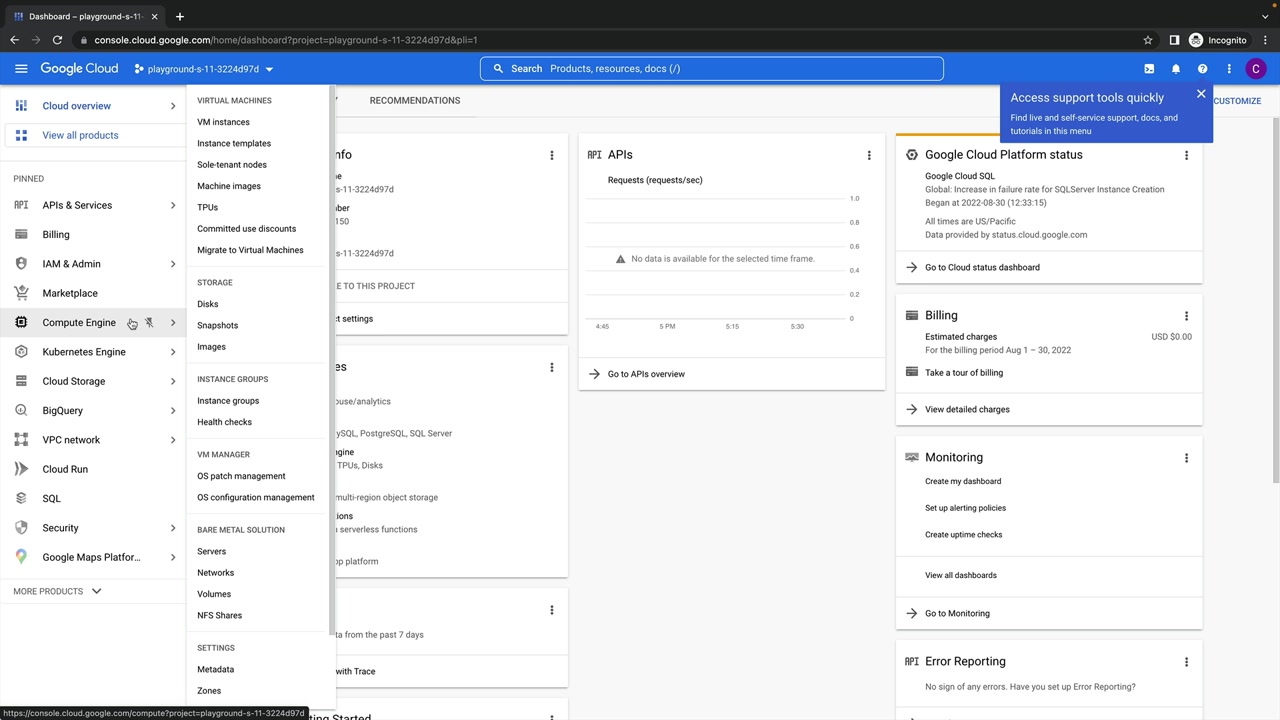Open the project selector playground-s-11-3224d97d
The height and width of the screenshot is (720, 1280).
pyautogui.click(x=204, y=69)
